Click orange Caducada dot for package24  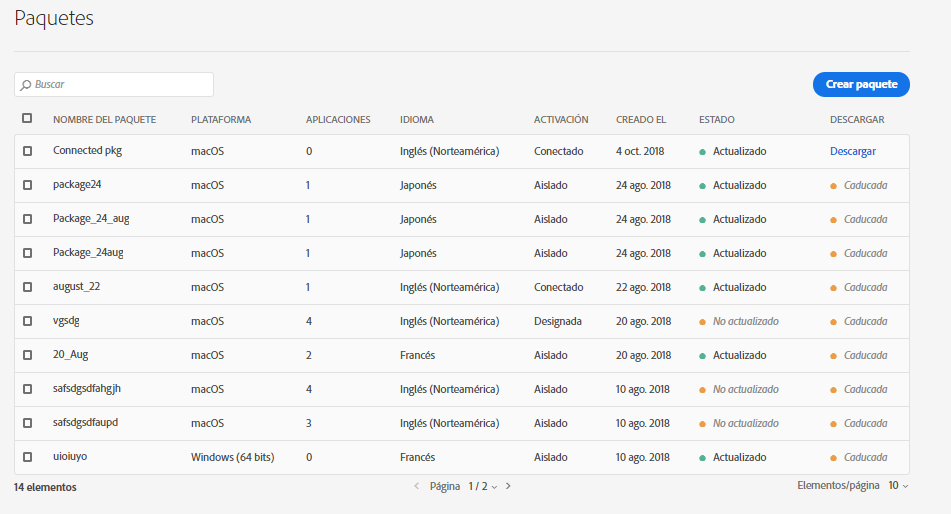(x=834, y=186)
